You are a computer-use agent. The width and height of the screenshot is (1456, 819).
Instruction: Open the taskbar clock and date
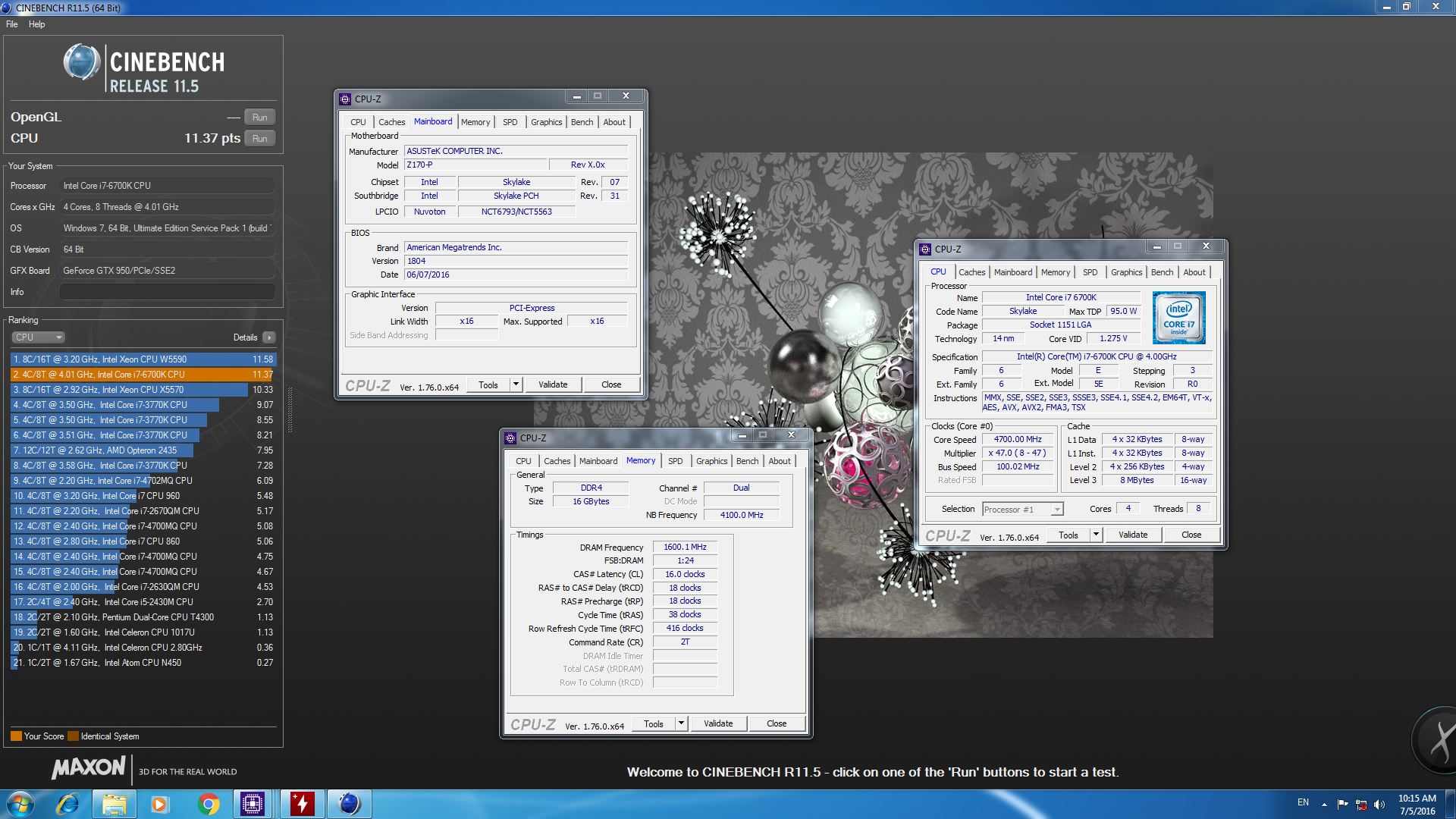point(1417,805)
